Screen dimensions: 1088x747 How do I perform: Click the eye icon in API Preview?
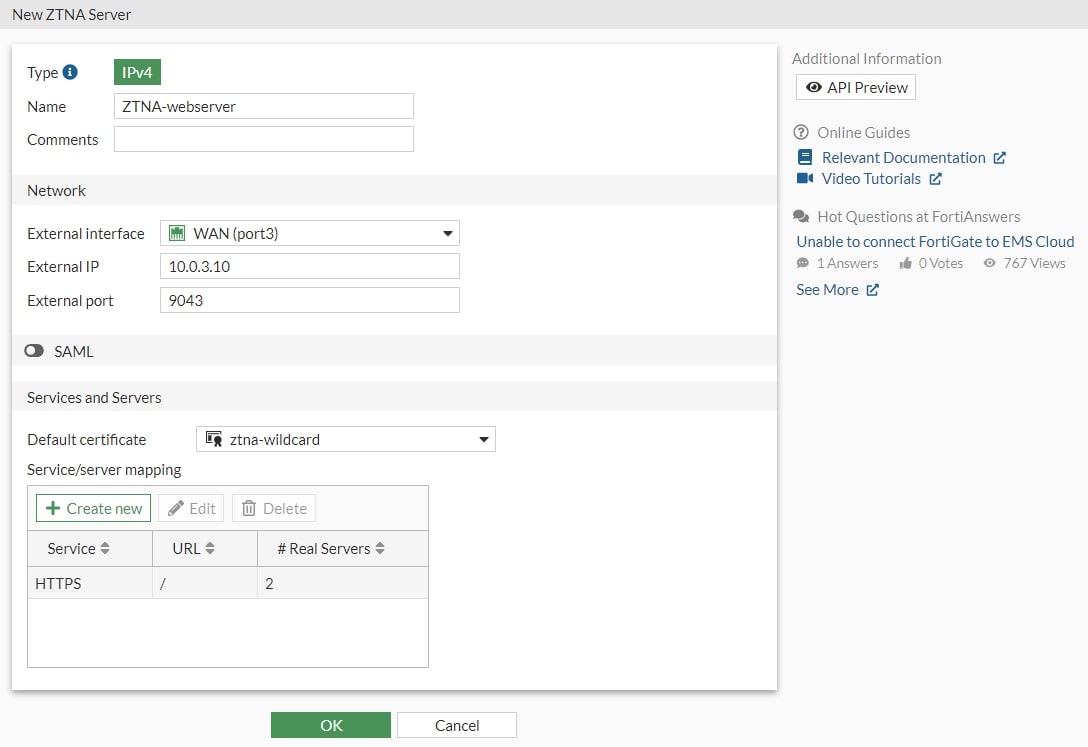(814, 88)
